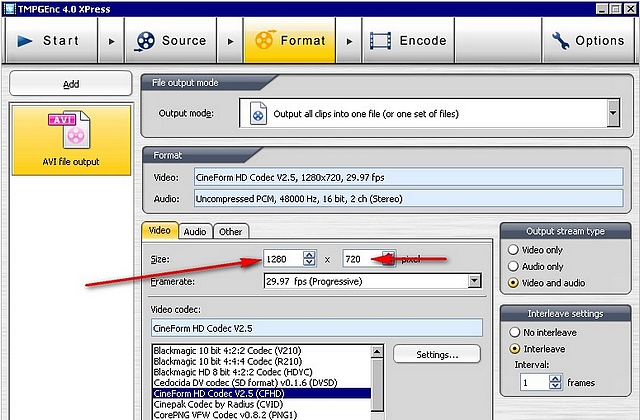Image resolution: width=640 pixels, height=420 pixels.
Task: Open the Framerate dropdown
Action: pyautogui.click(x=373, y=281)
